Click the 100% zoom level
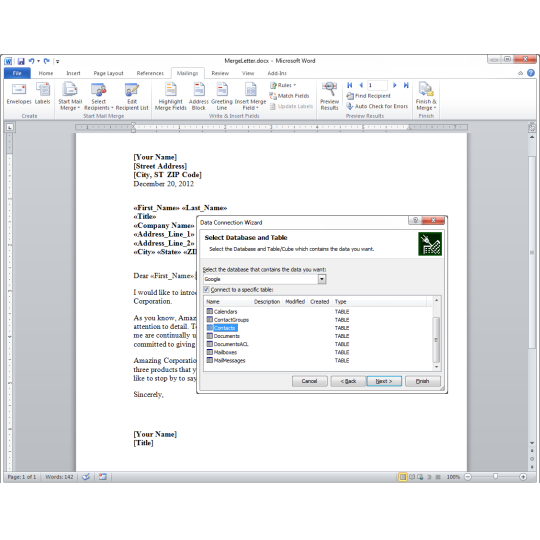Viewport: 540px width, 540px height. coord(453,477)
